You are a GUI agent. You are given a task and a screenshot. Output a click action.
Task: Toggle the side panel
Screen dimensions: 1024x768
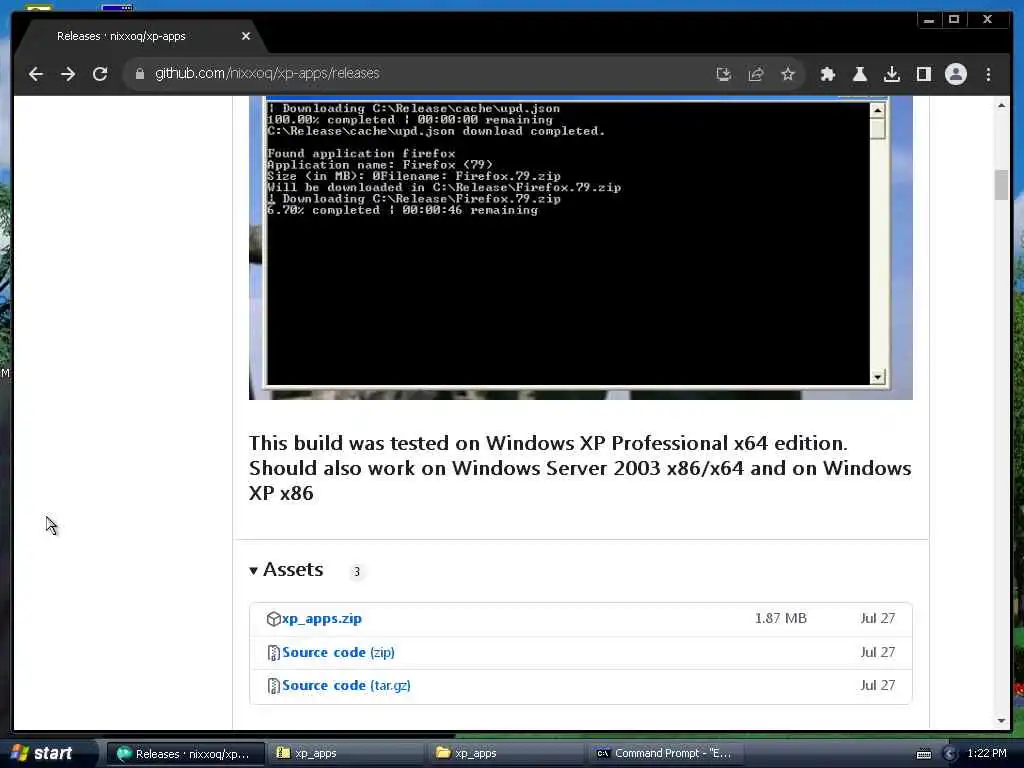[x=923, y=74]
